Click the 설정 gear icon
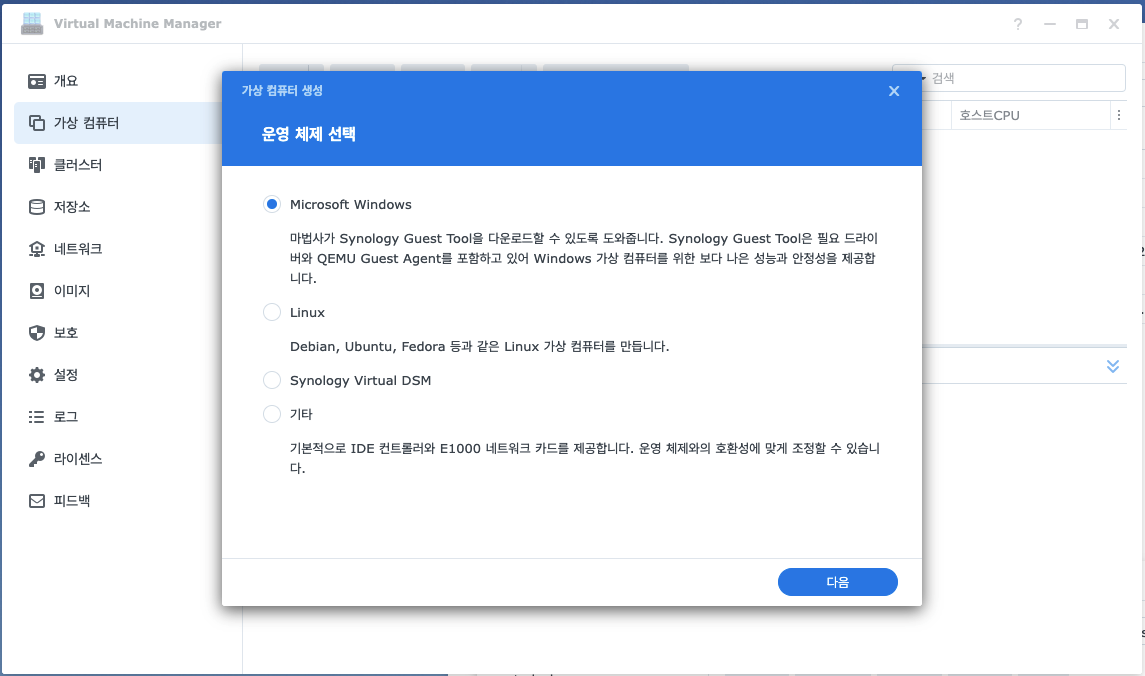 37,375
